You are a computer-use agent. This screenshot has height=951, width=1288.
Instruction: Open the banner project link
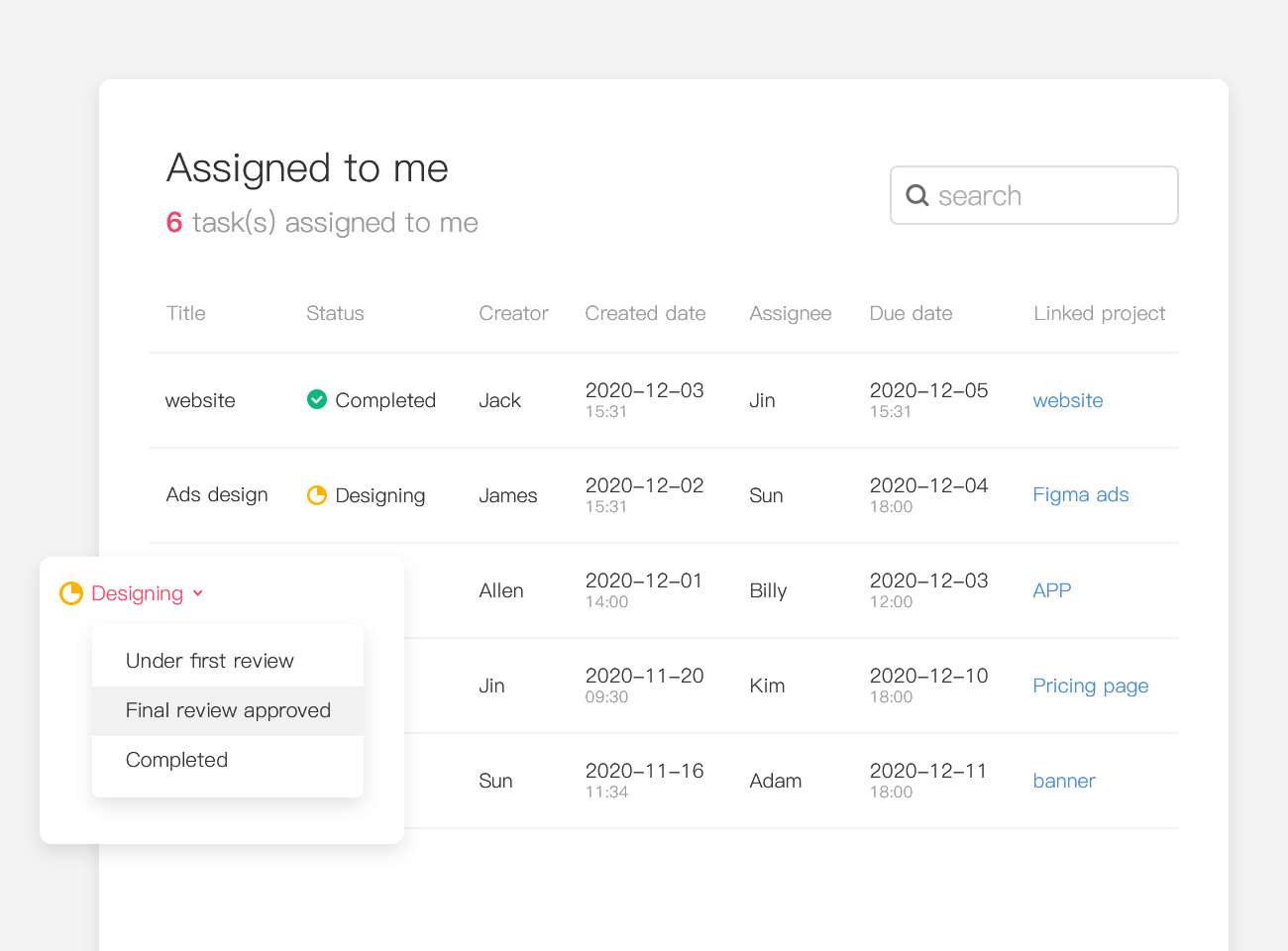(1063, 781)
